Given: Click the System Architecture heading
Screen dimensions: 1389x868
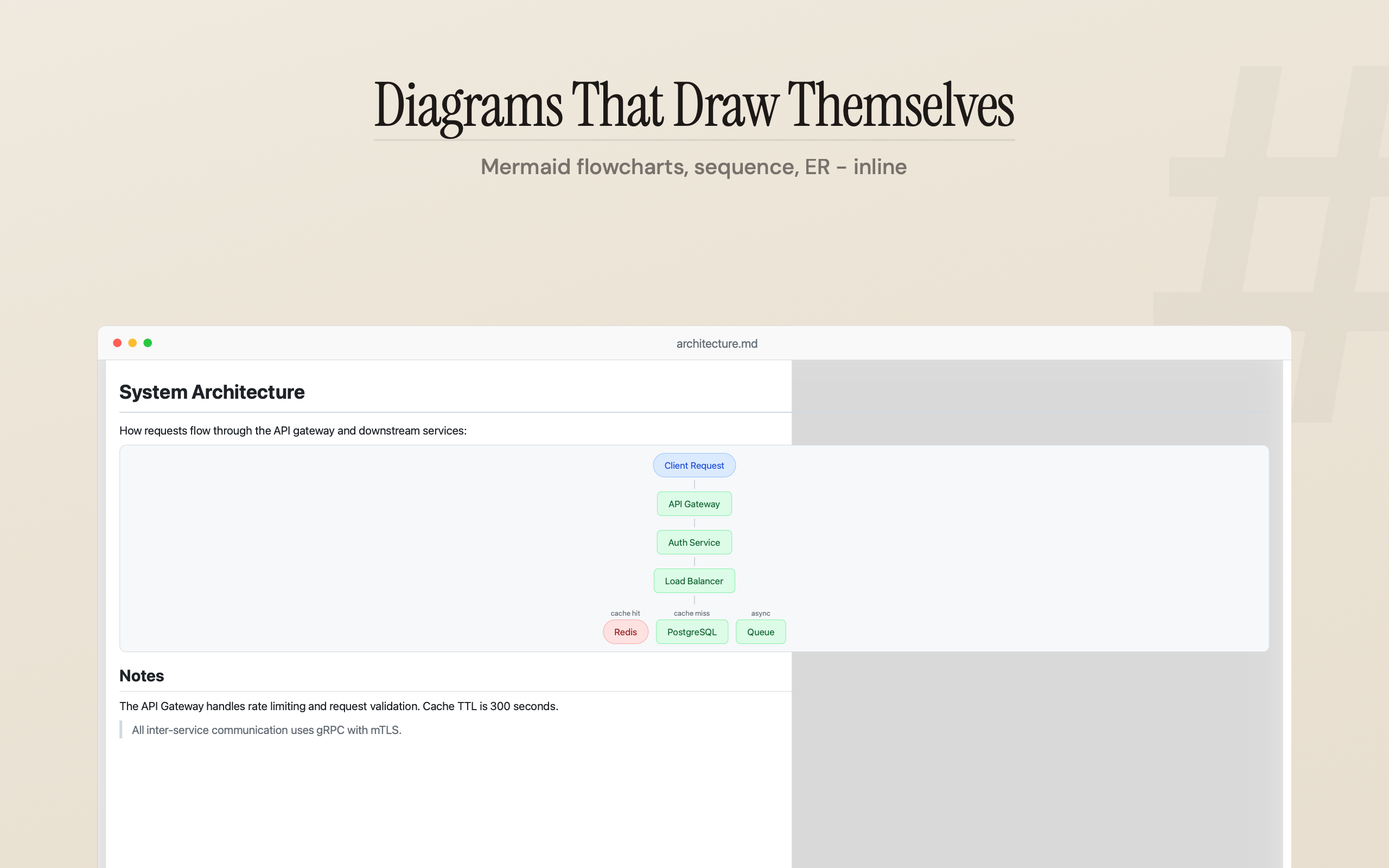Looking at the screenshot, I should click(x=212, y=392).
